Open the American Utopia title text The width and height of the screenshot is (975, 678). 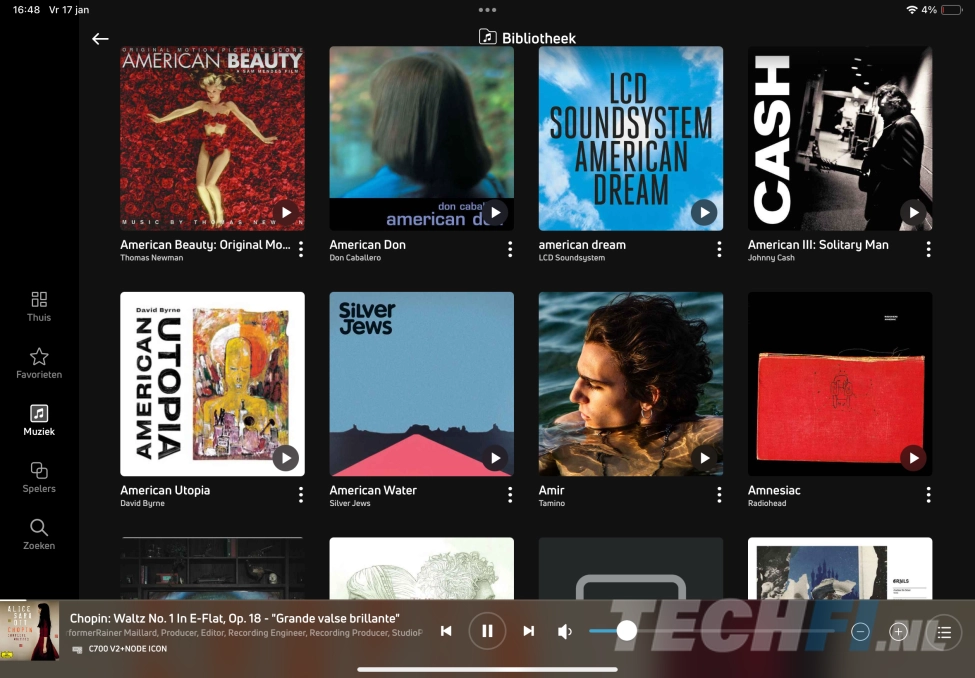click(x=165, y=490)
